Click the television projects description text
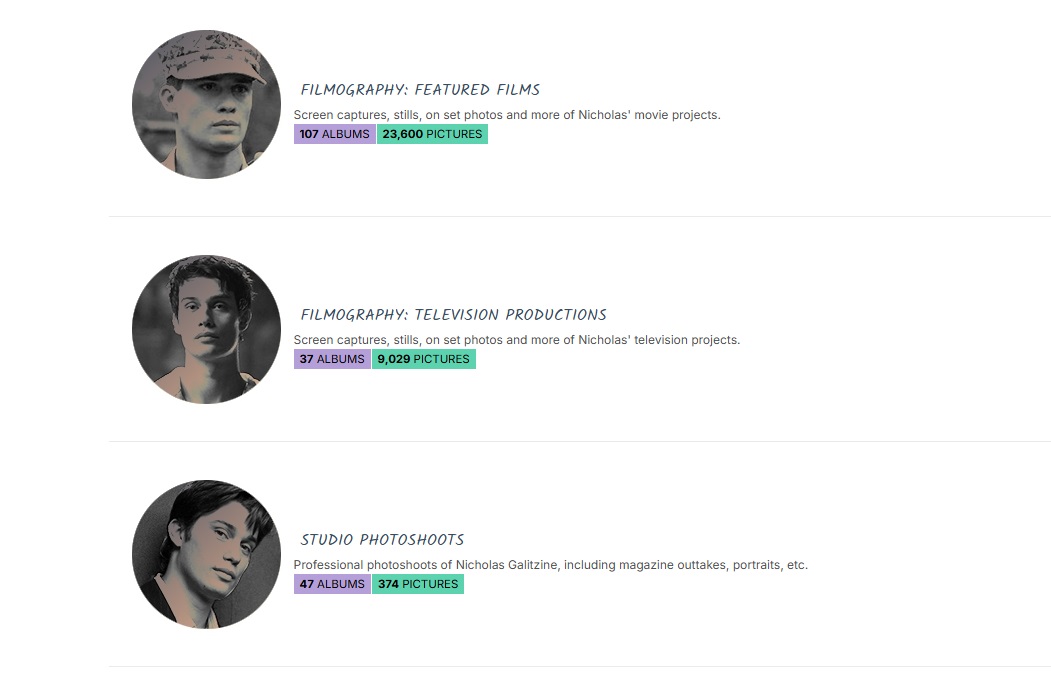The width and height of the screenshot is (1051, 679). coord(516,340)
